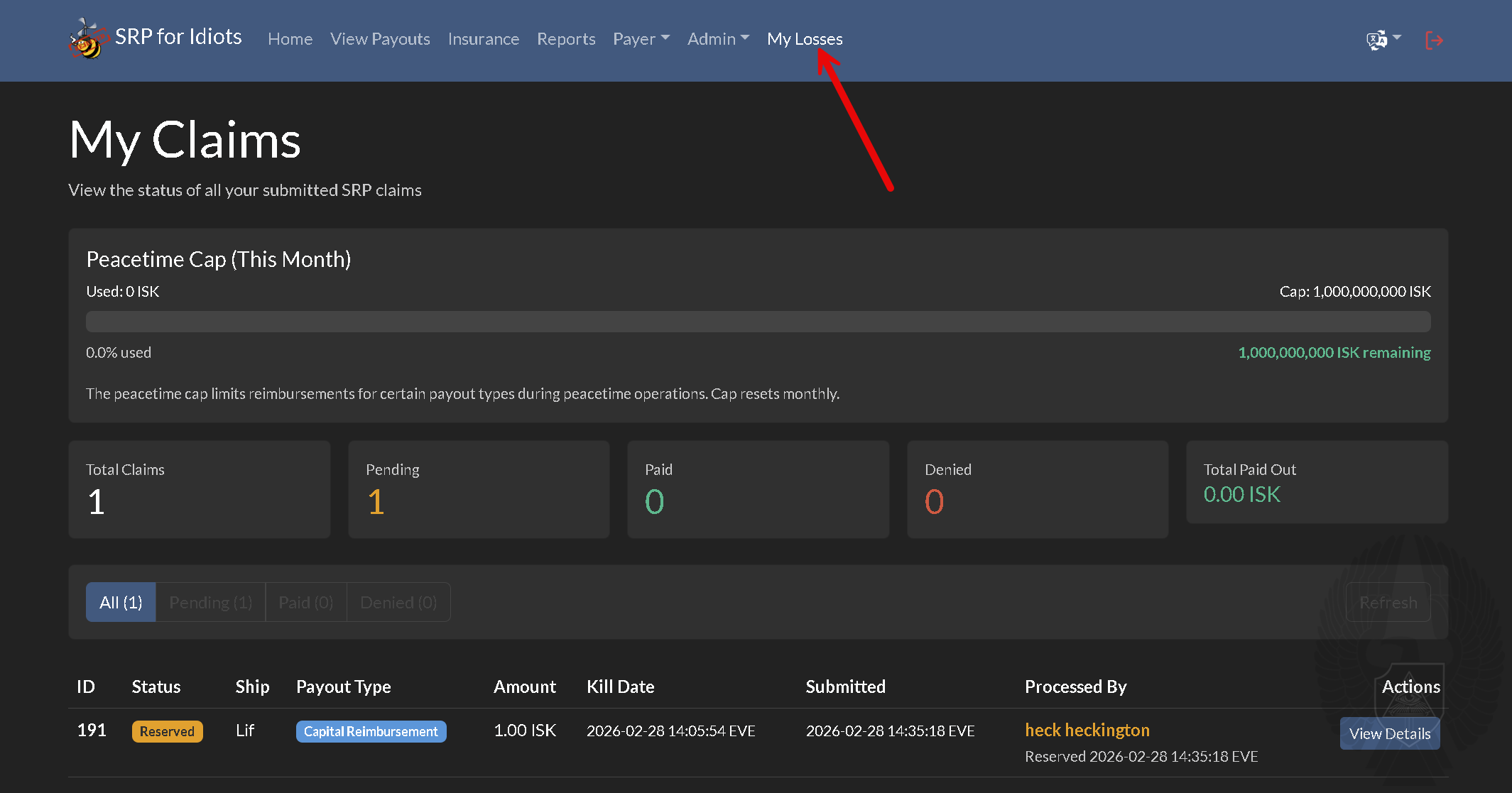This screenshot has width=1512, height=793.
Task: Open the Reports page
Action: (565, 39)
